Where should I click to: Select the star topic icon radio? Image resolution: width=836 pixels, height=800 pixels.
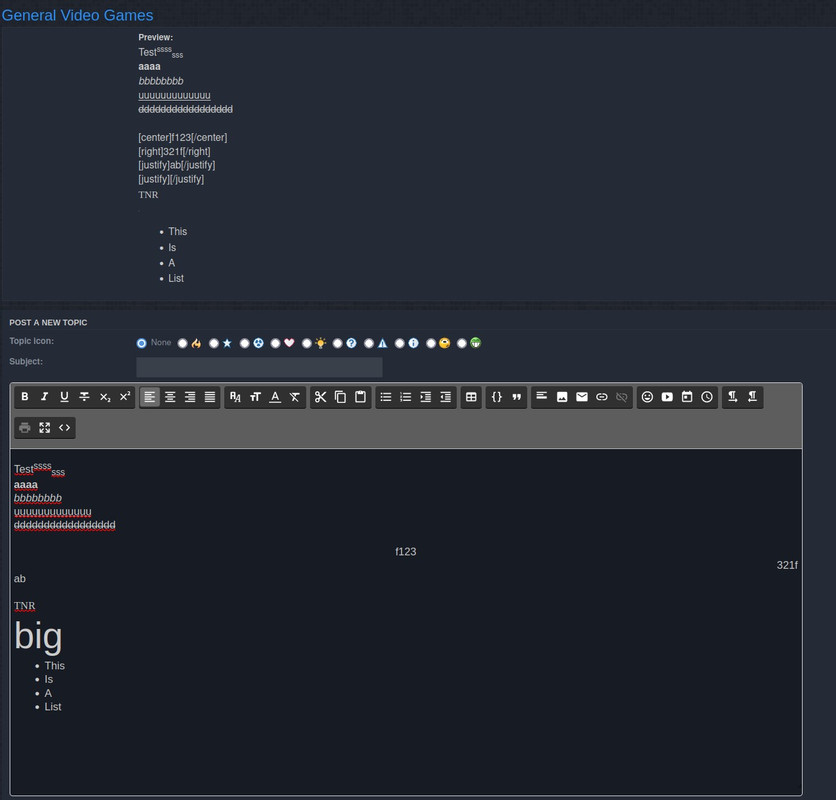214,343
